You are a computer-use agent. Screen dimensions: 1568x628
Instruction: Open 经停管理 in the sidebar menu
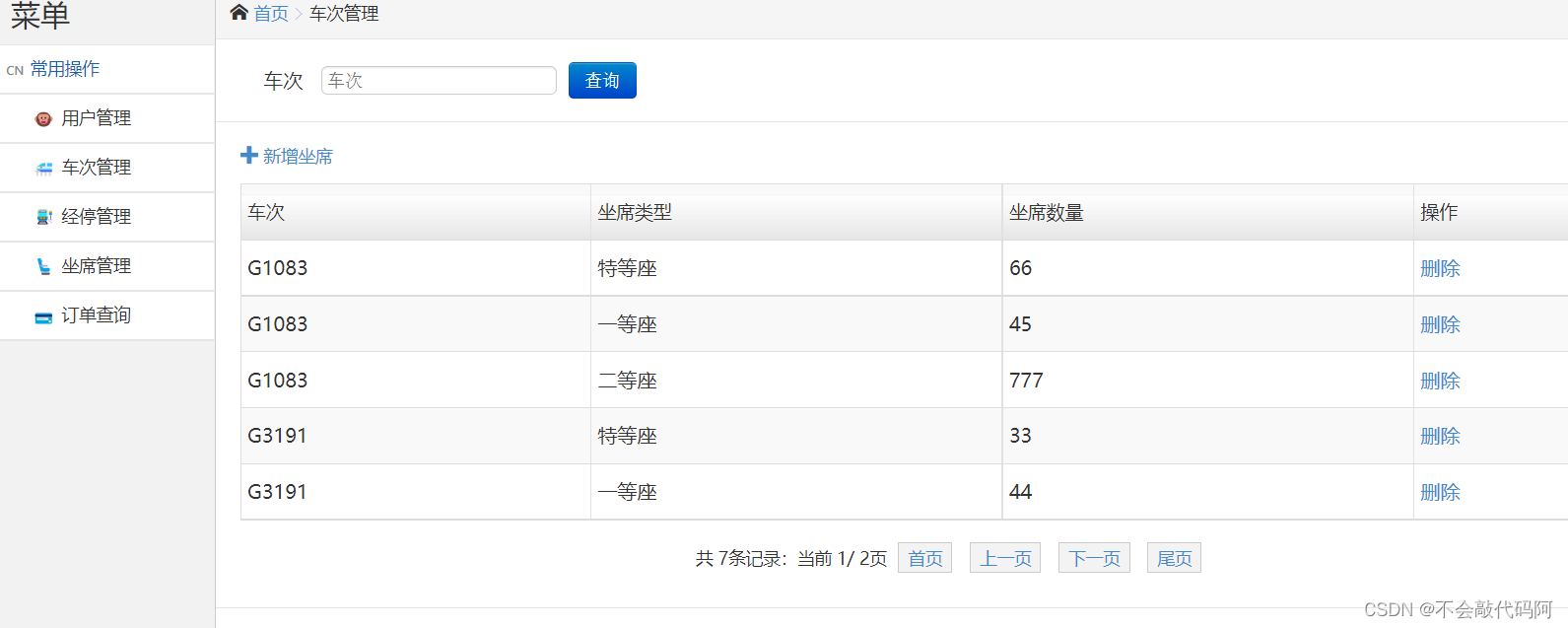coord(107,217)
